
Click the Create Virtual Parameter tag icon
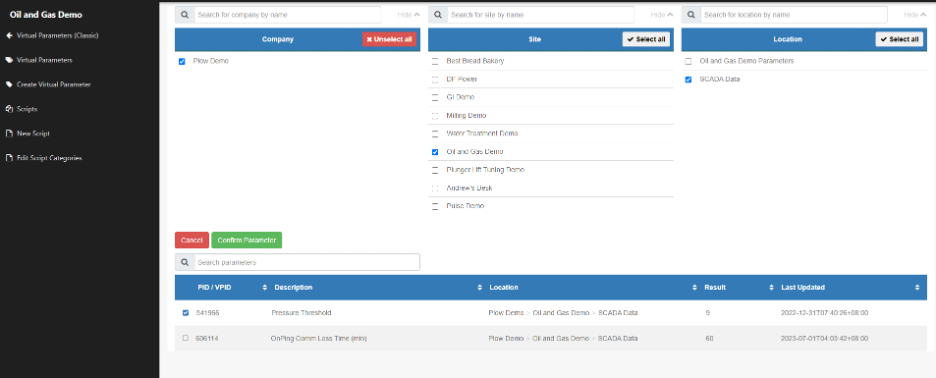point(9,85)
